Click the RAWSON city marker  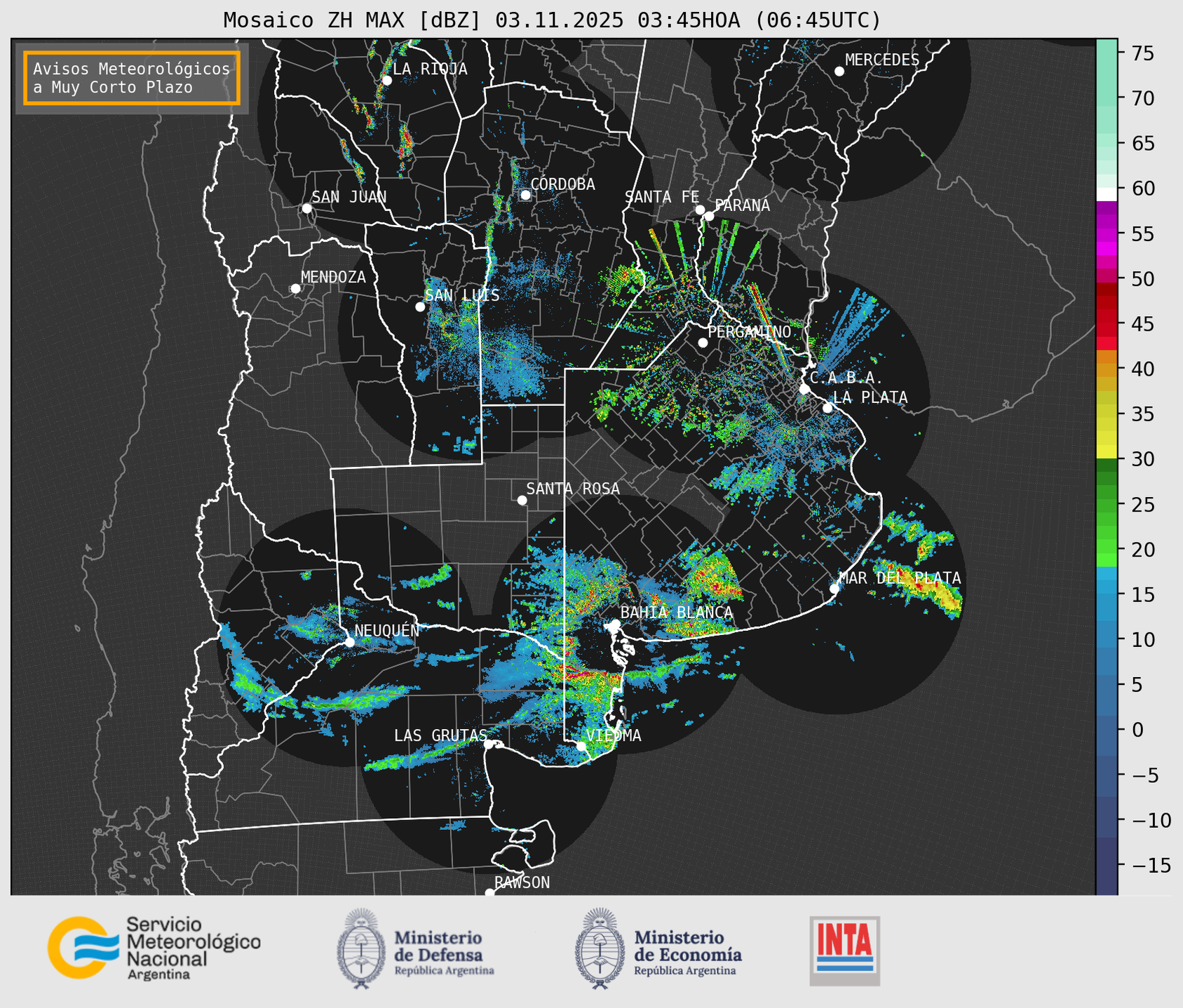pos(489,893)
